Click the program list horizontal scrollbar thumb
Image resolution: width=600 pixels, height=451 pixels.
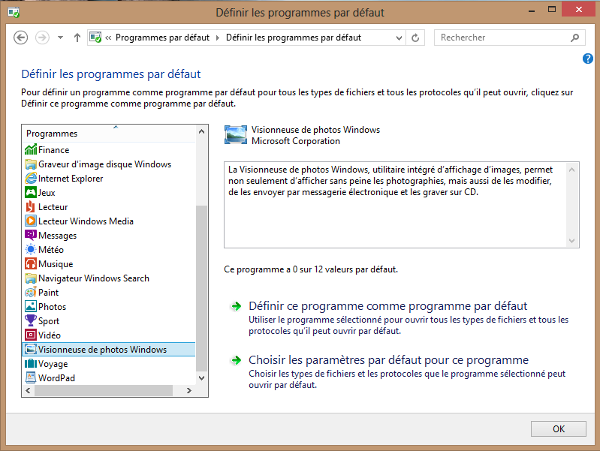point(104,390)
